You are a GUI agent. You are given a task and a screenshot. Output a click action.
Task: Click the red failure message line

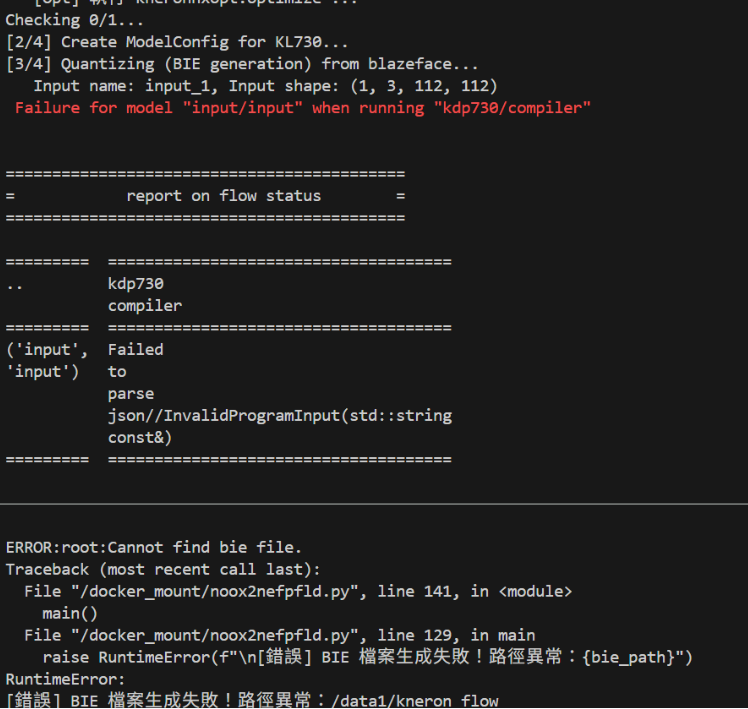302,108
